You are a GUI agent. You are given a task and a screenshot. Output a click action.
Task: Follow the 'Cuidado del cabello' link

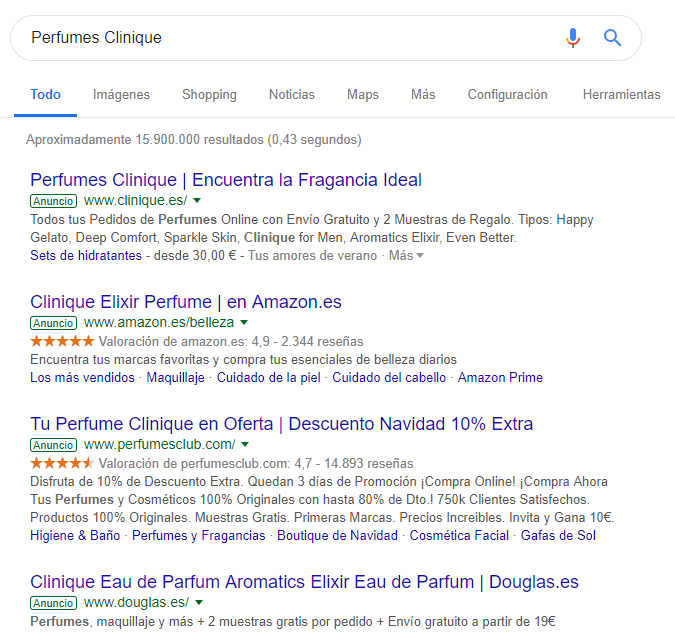[389, 377]
